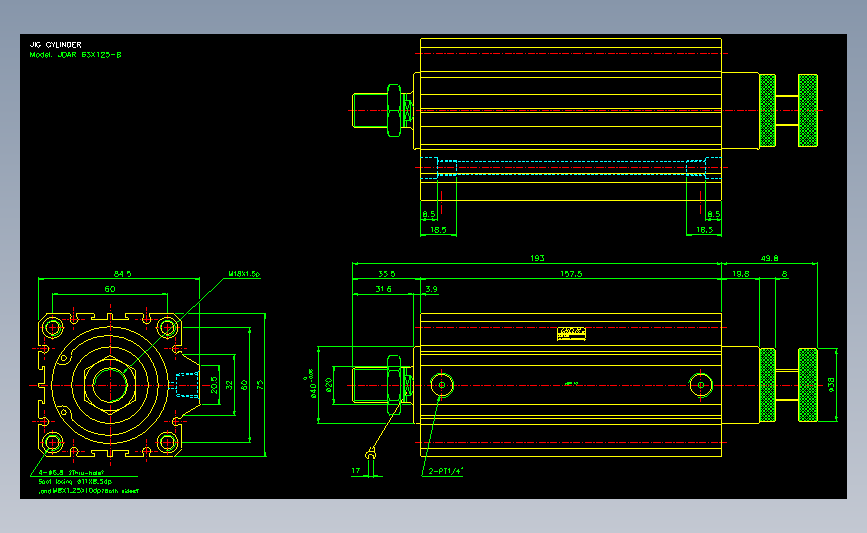Click the 157.5 body length dimension
Screen dimensions: 867x533
[x=571, y=274]
